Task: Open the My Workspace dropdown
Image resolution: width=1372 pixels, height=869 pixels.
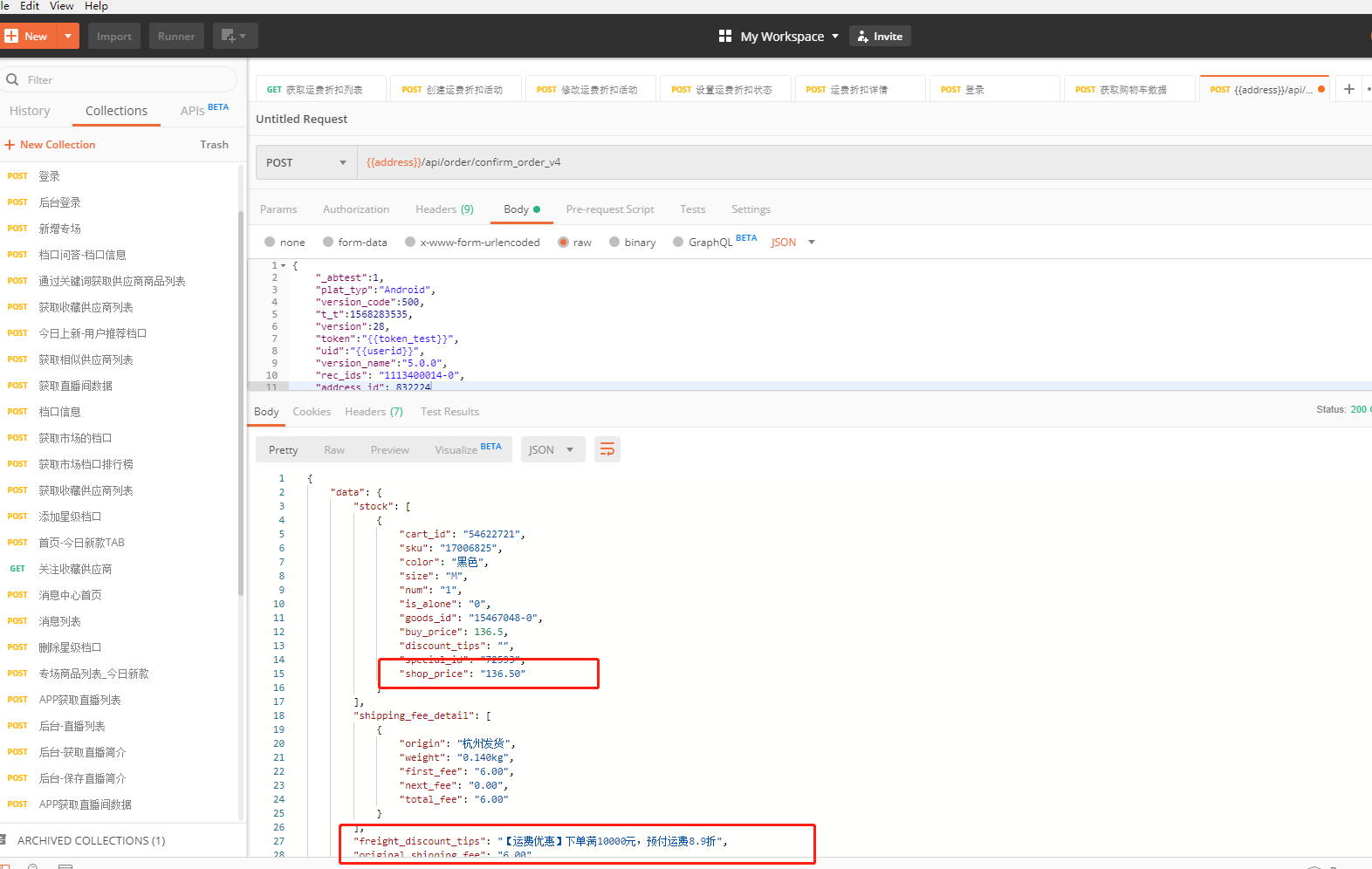Action: [834, 36]
